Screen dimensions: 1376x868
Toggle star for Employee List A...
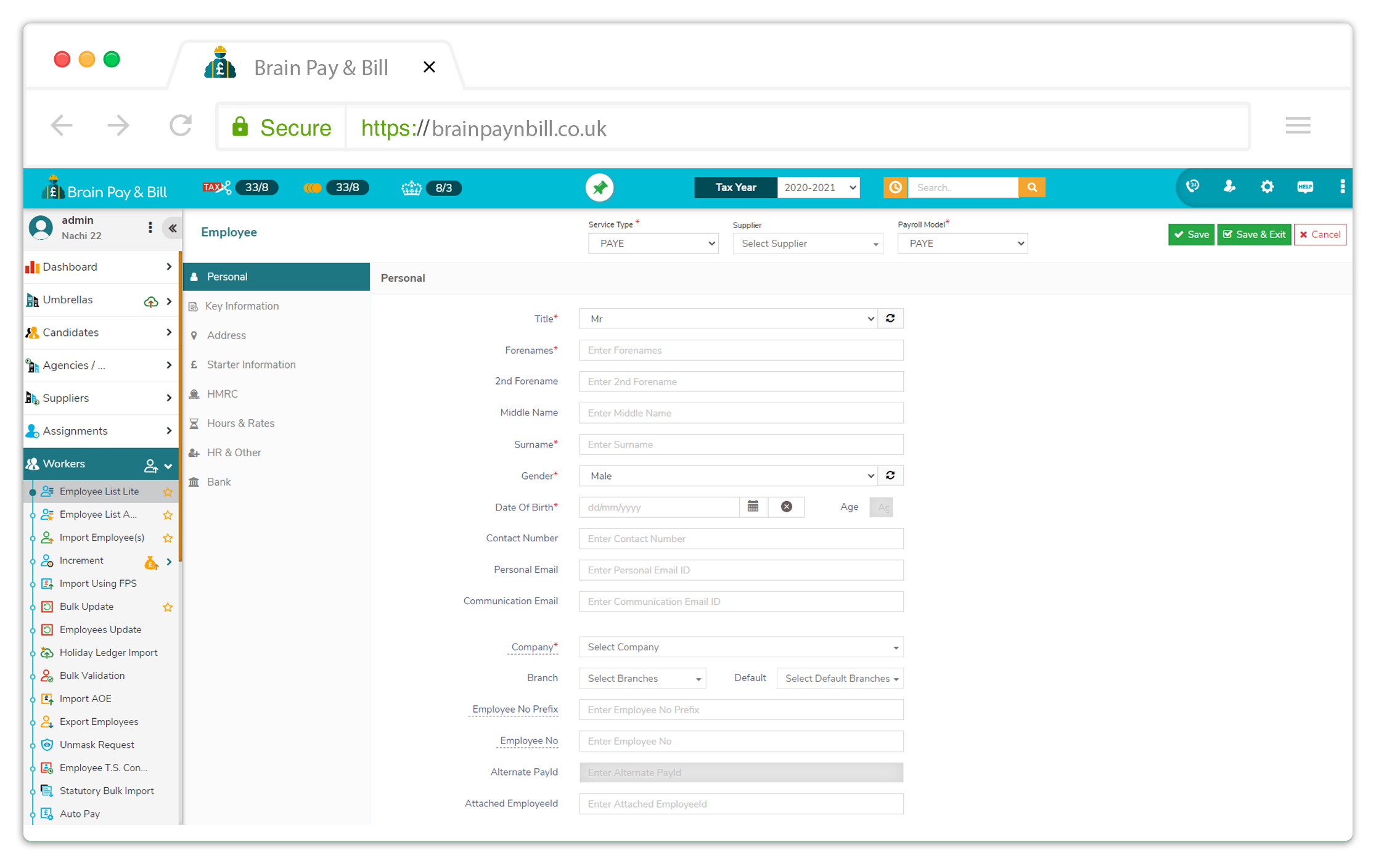click(x=167, y=515)
